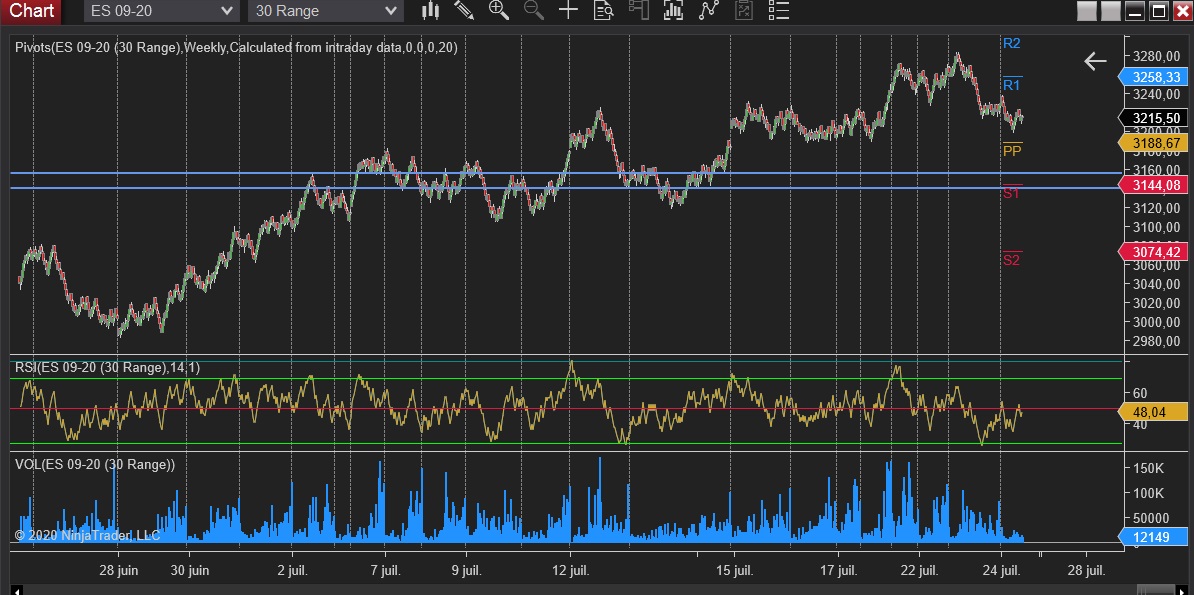Select the drawing tools pencil icon
Image resolution: width=1194 pixels, height=595 pixels.
464,11
